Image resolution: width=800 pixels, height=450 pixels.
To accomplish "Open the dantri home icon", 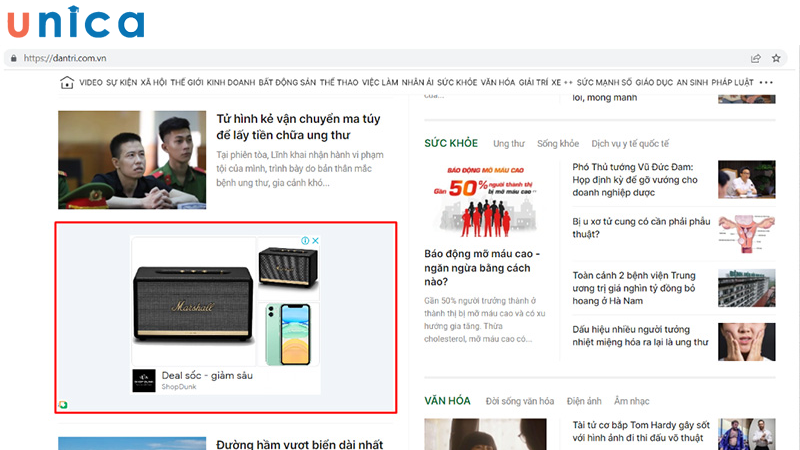I will (67, 82).
